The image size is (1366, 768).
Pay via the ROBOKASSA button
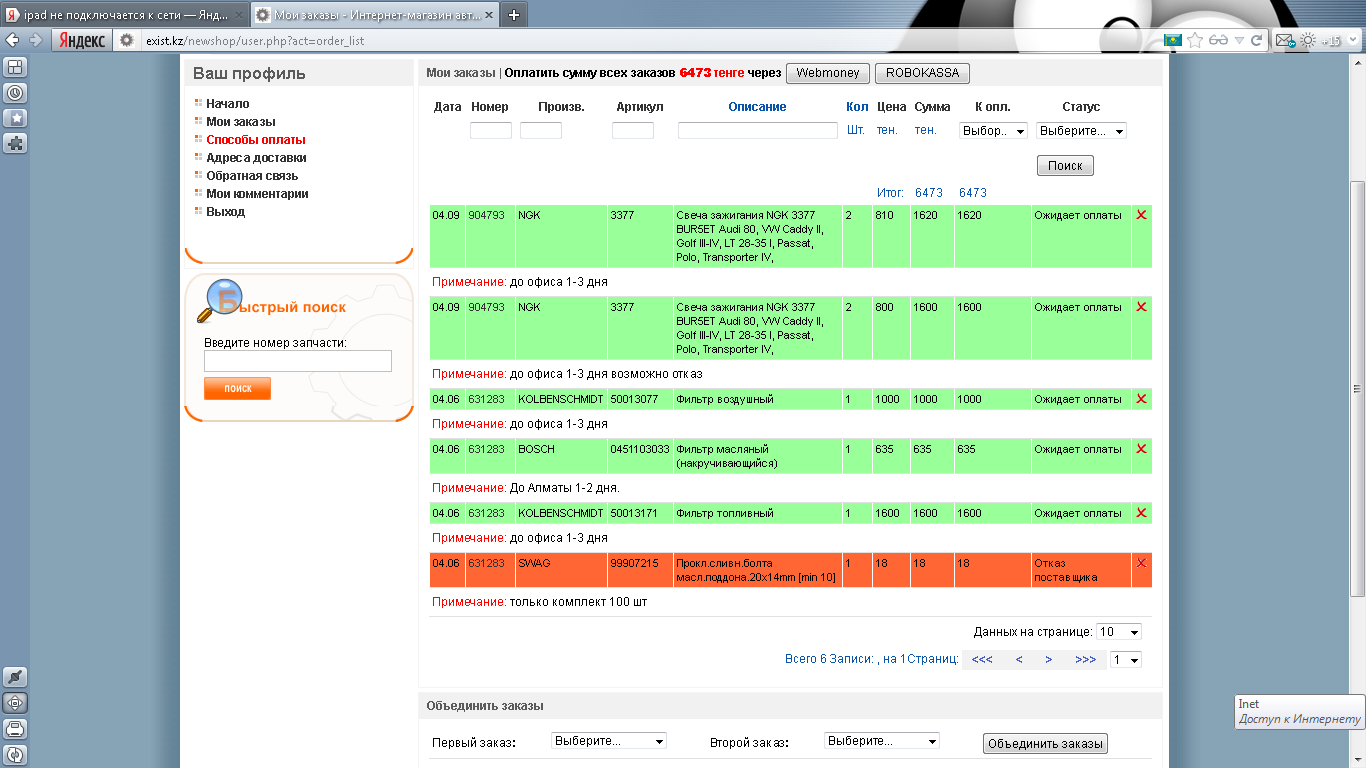point(922,73)
